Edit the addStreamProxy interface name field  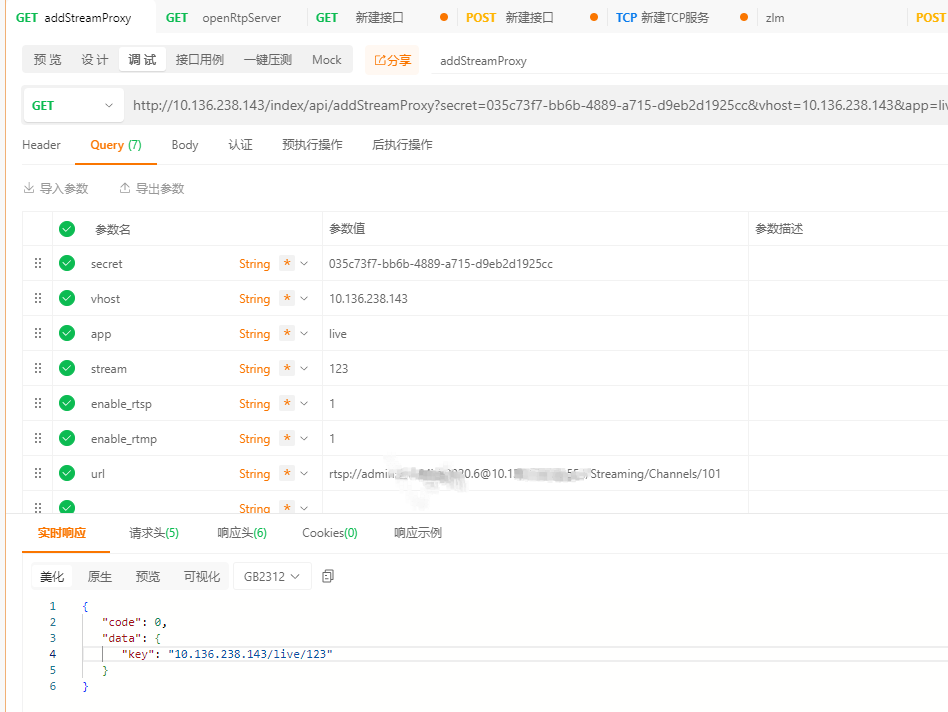(689, 61)
